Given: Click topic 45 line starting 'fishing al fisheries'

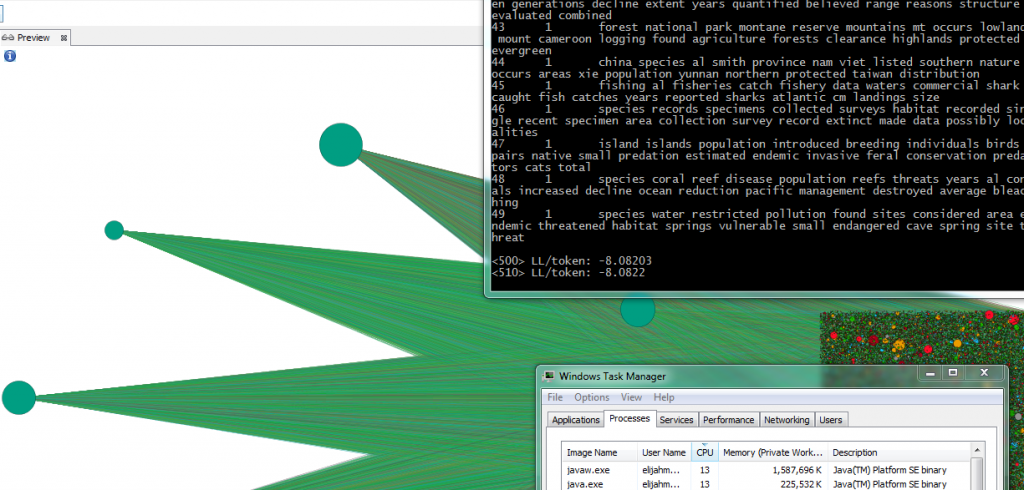Looking at the screenshot, I should (758, 86).
